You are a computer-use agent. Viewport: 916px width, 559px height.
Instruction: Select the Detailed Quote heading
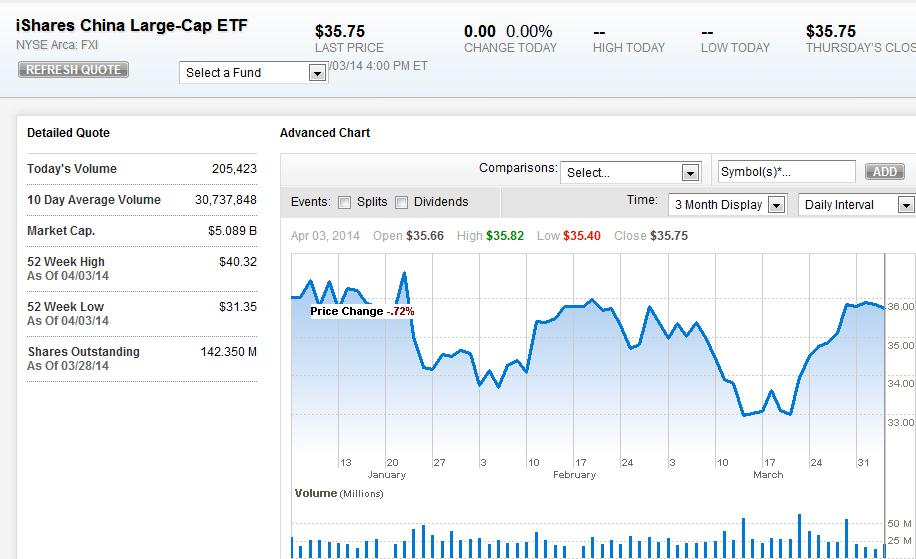pos(68,133)
